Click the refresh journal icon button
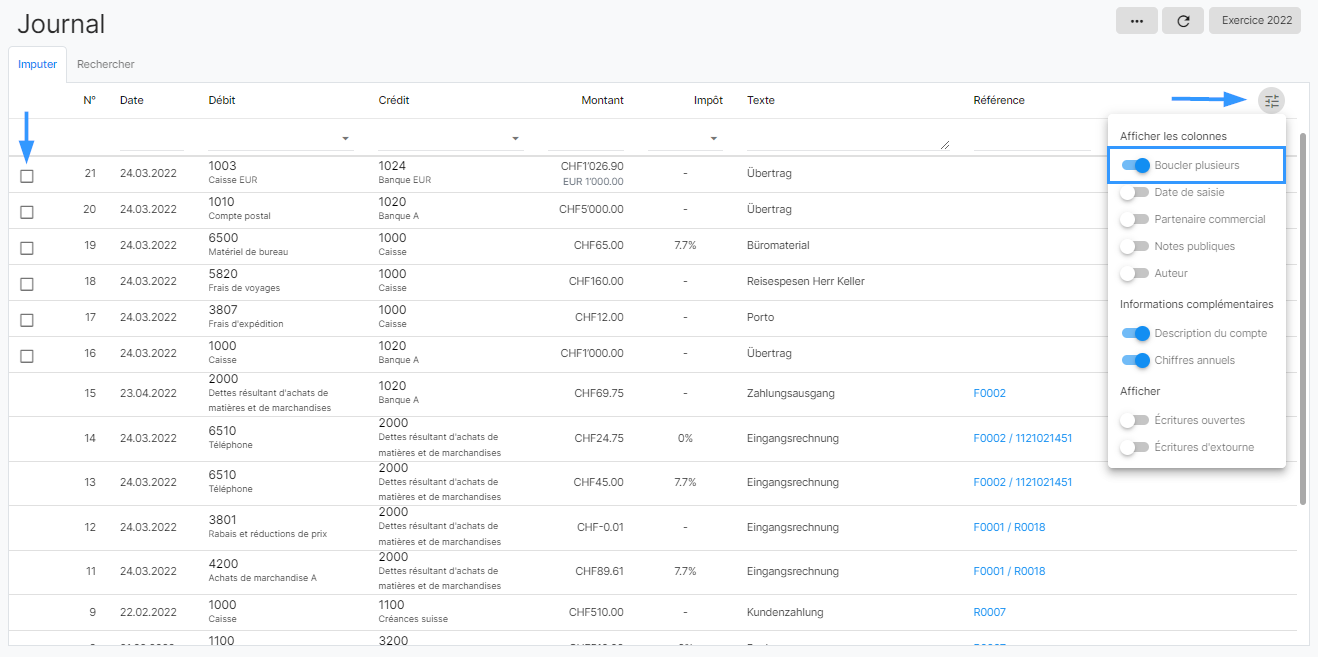This screenshot has width=1318, height=657. click(1183, 21)
